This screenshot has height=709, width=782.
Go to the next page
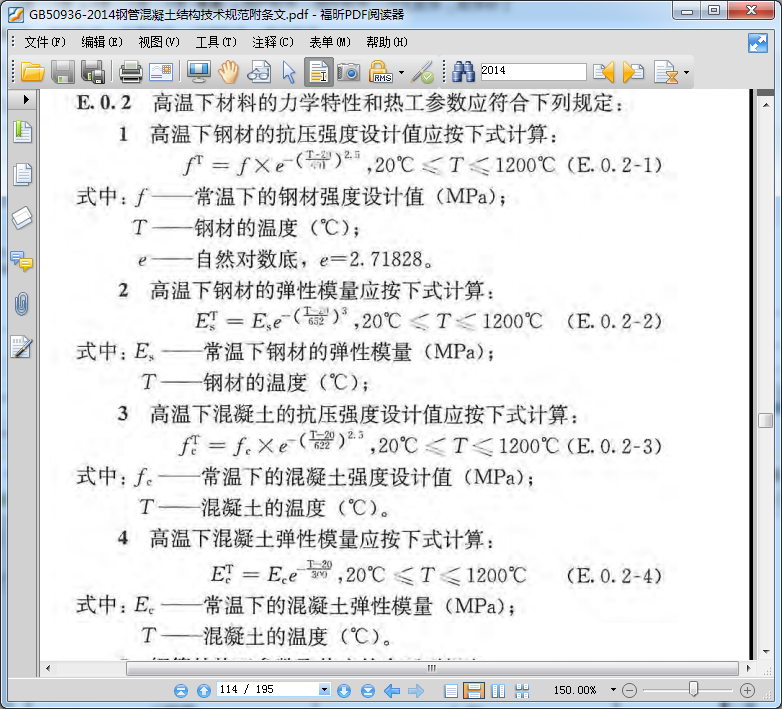344,690
